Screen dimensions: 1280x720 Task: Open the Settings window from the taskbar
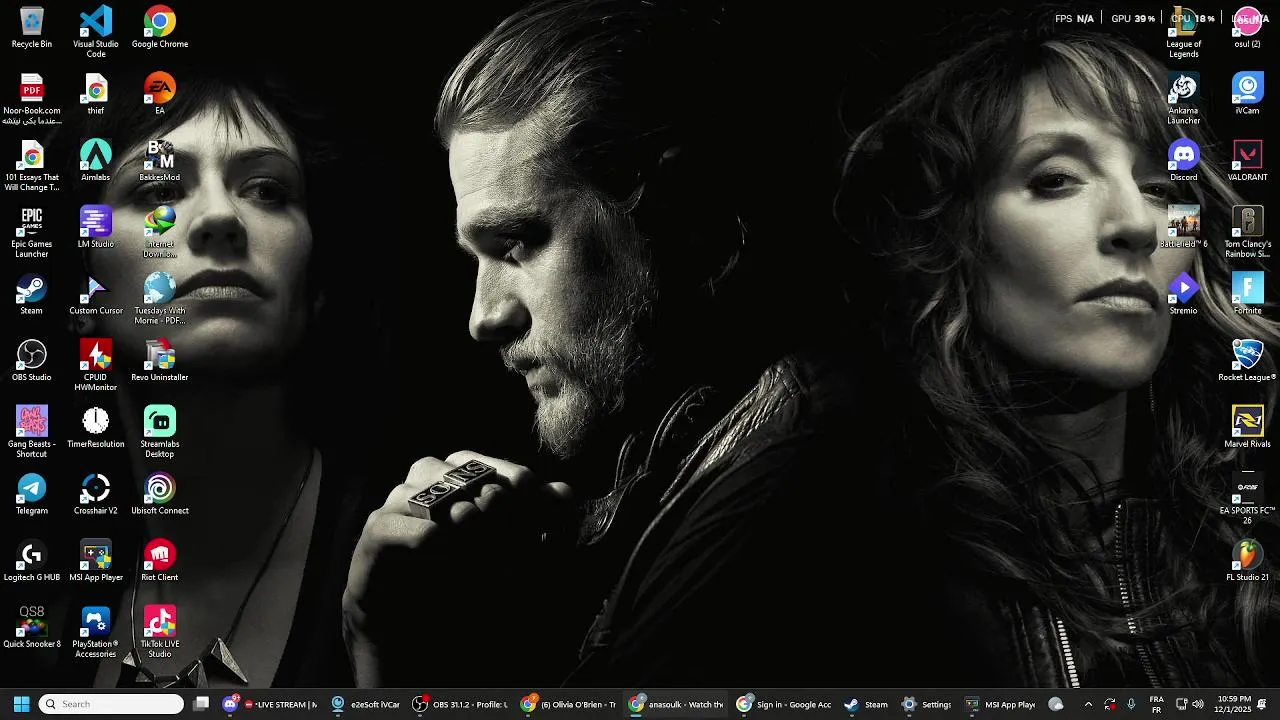tap(926, 704)
